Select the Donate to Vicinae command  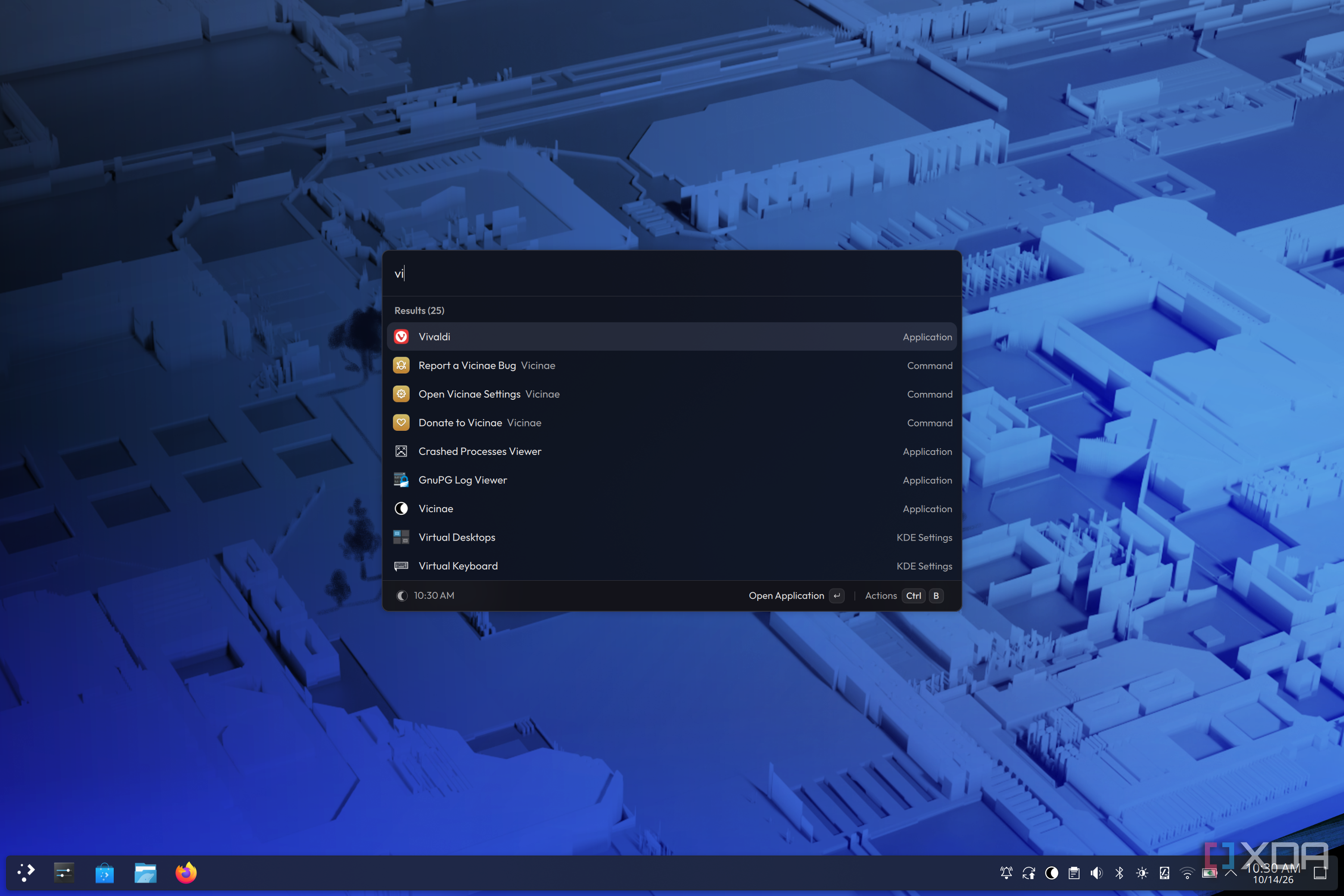(x=672, y=422)
